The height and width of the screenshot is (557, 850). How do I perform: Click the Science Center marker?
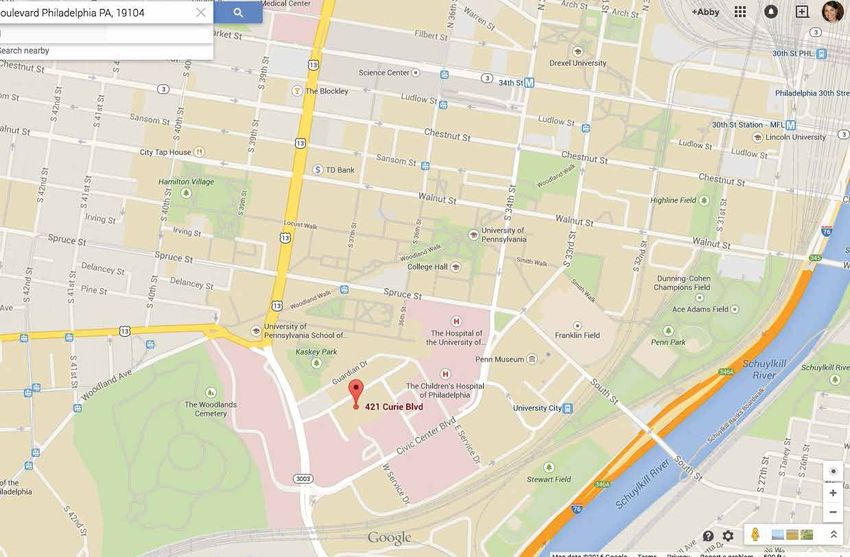[x=416, y=72]
